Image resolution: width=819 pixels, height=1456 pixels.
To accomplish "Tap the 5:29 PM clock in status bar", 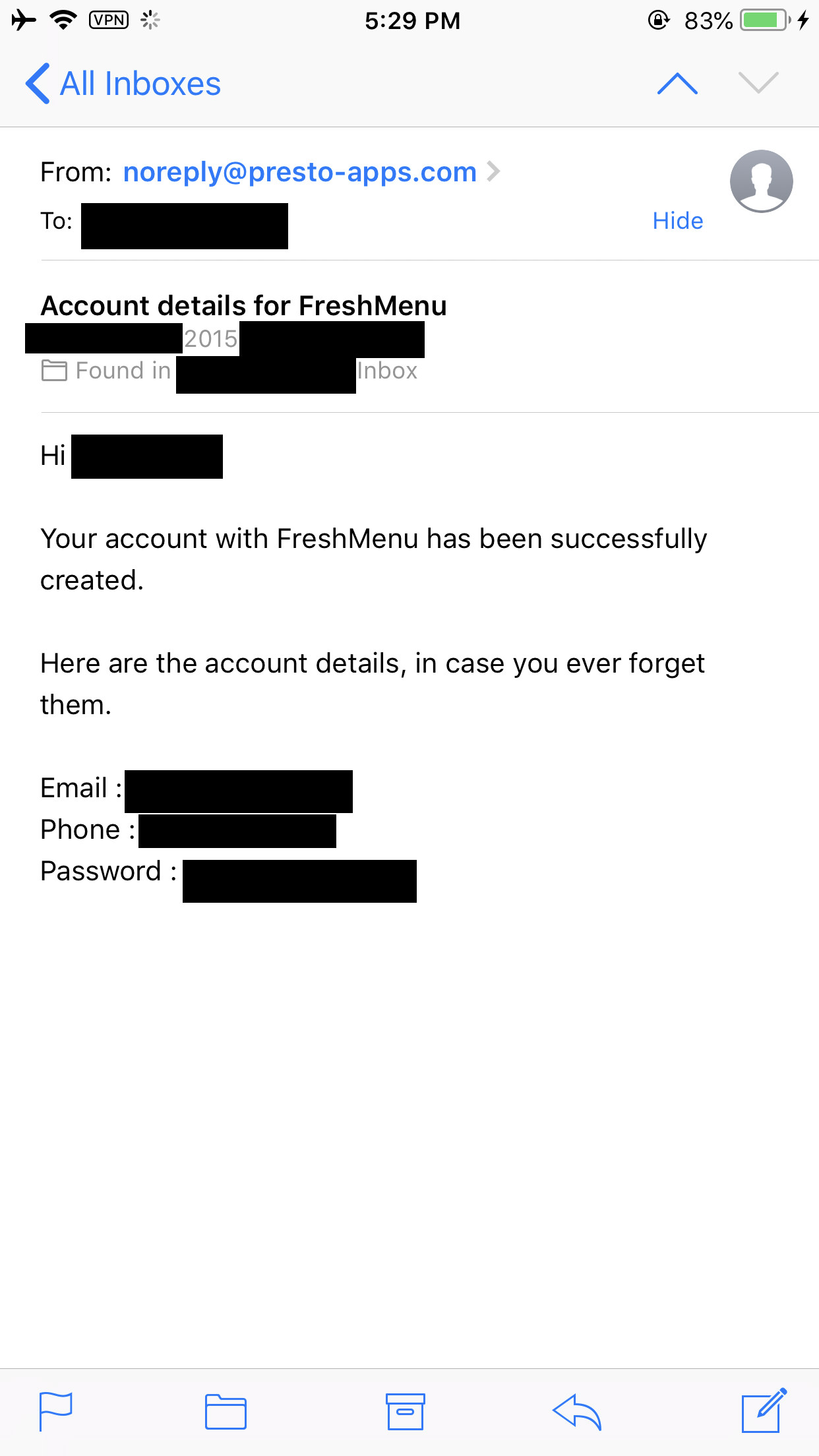I will click(x=412, y=21).
